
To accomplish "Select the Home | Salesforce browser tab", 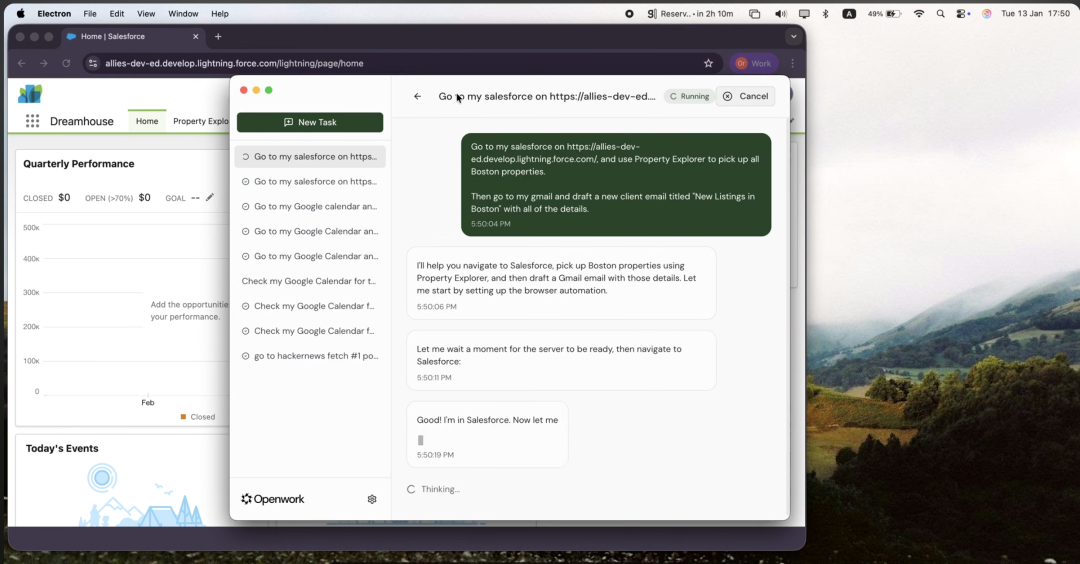I will pos(133,36).
